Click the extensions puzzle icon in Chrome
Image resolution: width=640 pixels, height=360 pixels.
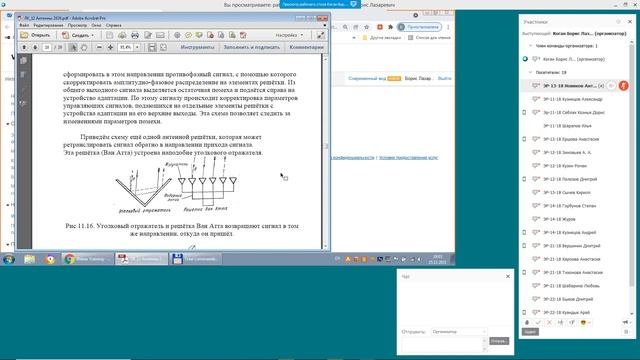tap(390, 27)
